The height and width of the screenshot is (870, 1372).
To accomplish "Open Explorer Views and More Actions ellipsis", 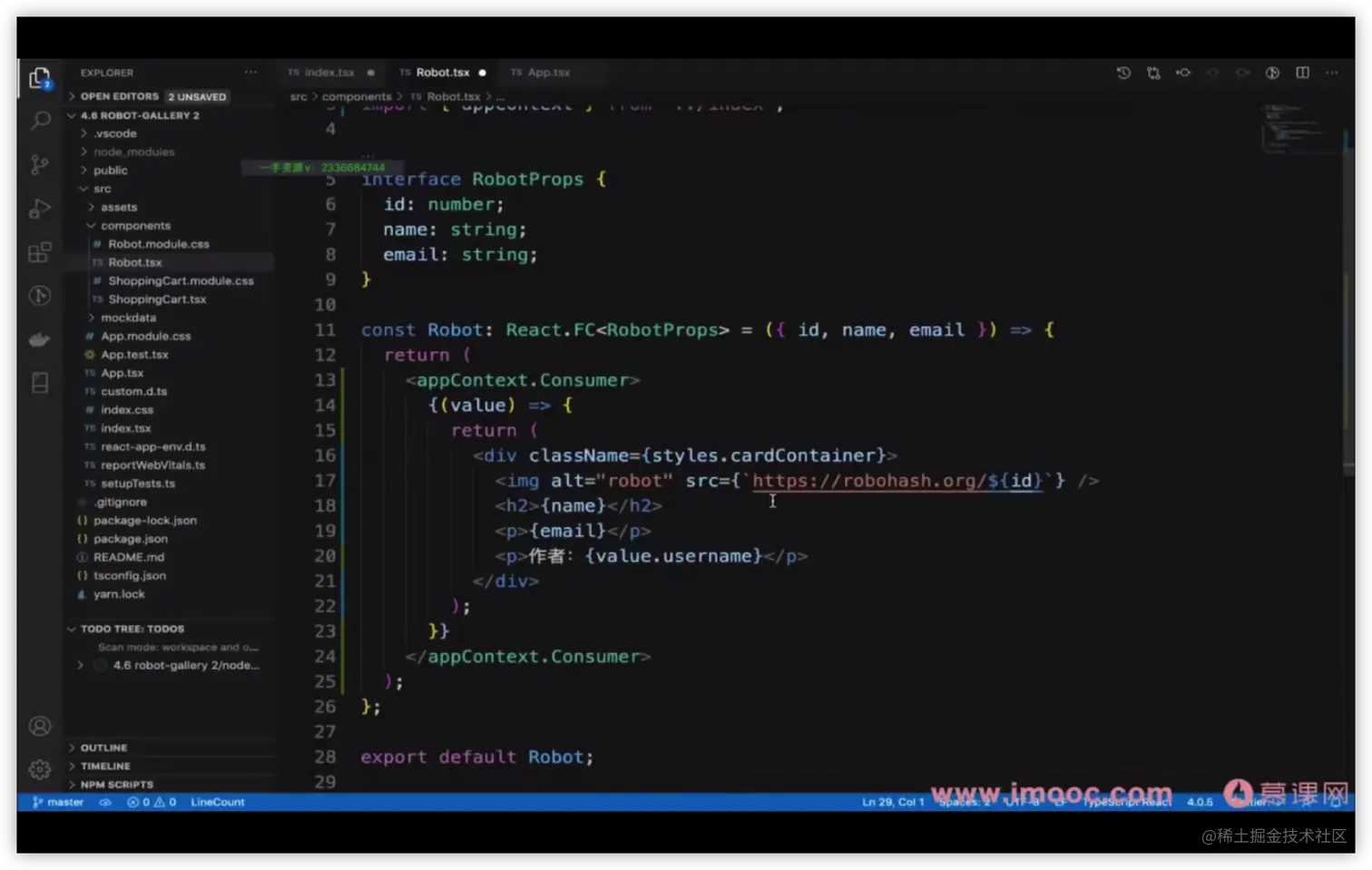I will pos(250,73).
